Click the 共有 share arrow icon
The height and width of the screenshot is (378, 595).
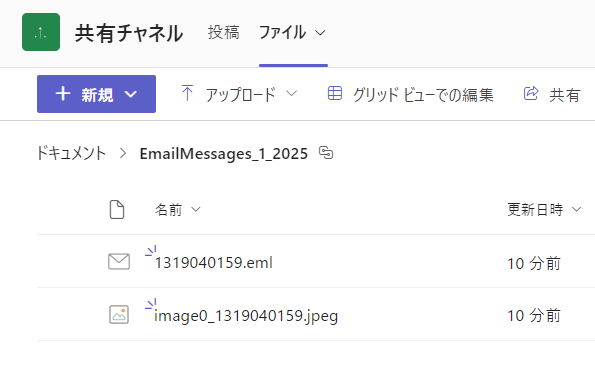(x=531, y=93)
